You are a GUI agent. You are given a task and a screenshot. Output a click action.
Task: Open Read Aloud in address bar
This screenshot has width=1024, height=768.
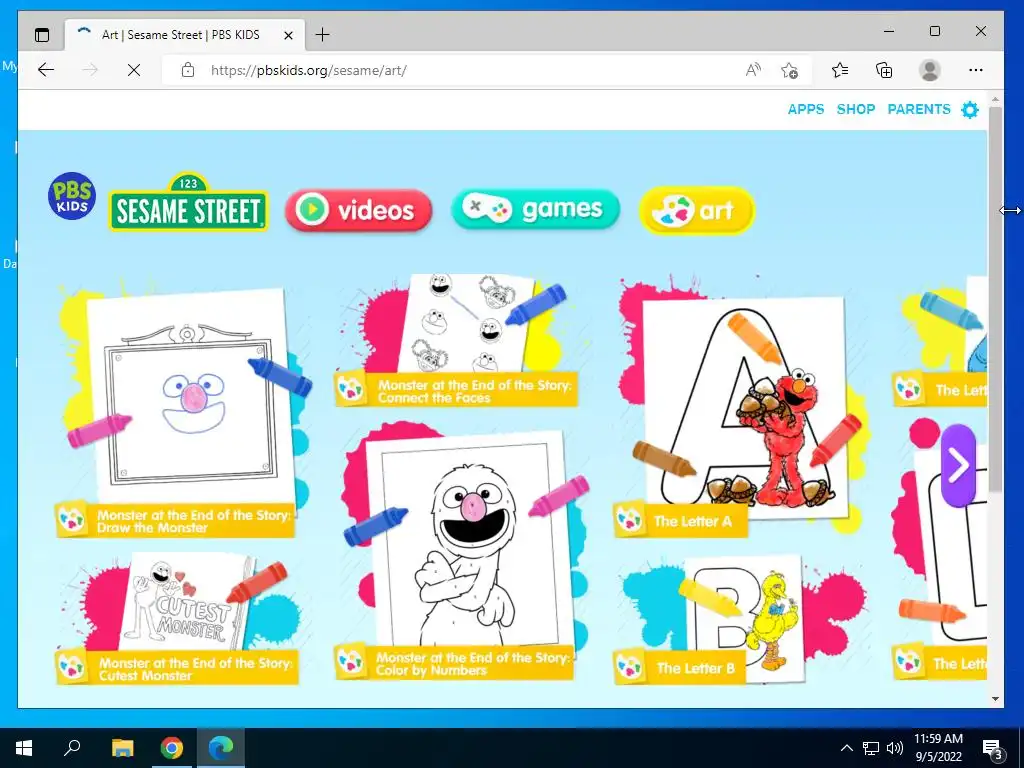[x=753, y=70]
